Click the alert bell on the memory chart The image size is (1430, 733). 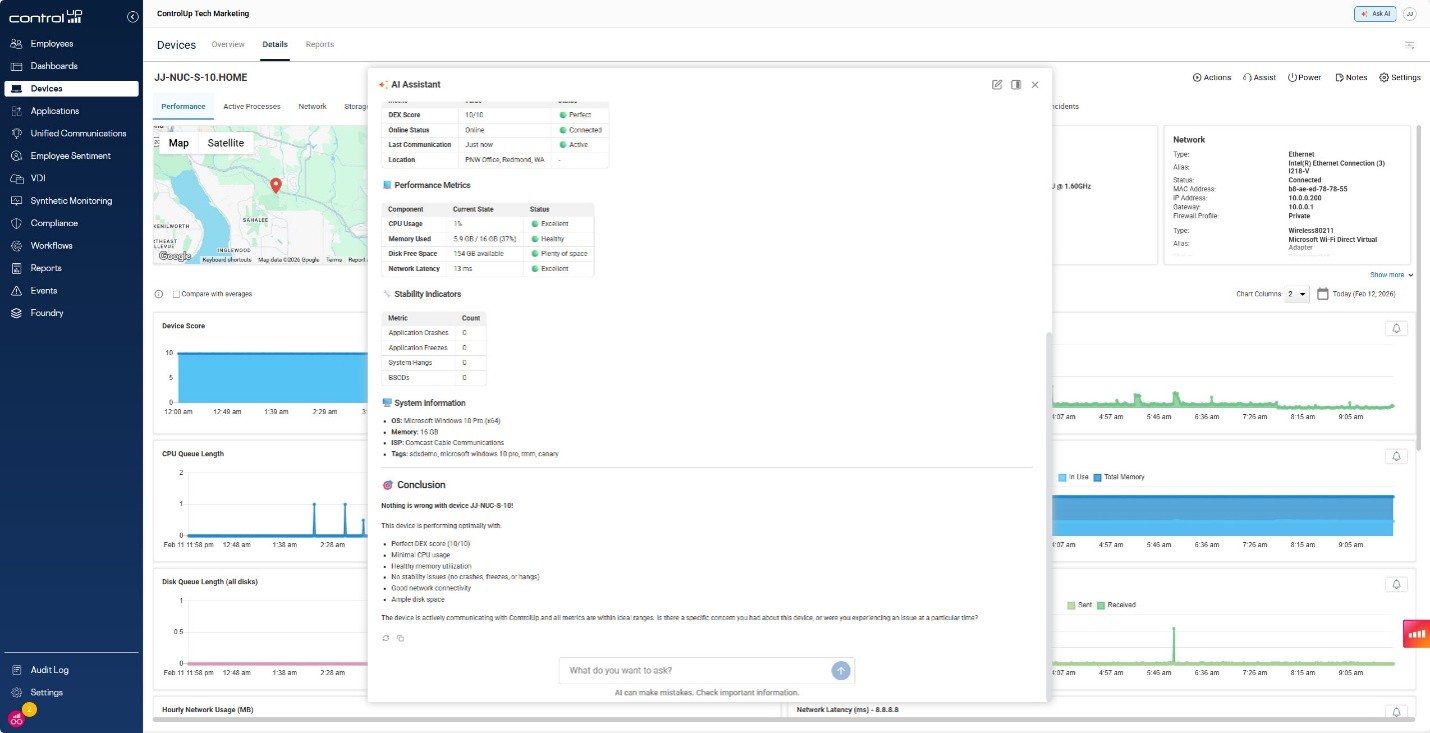pos(1398,456)
